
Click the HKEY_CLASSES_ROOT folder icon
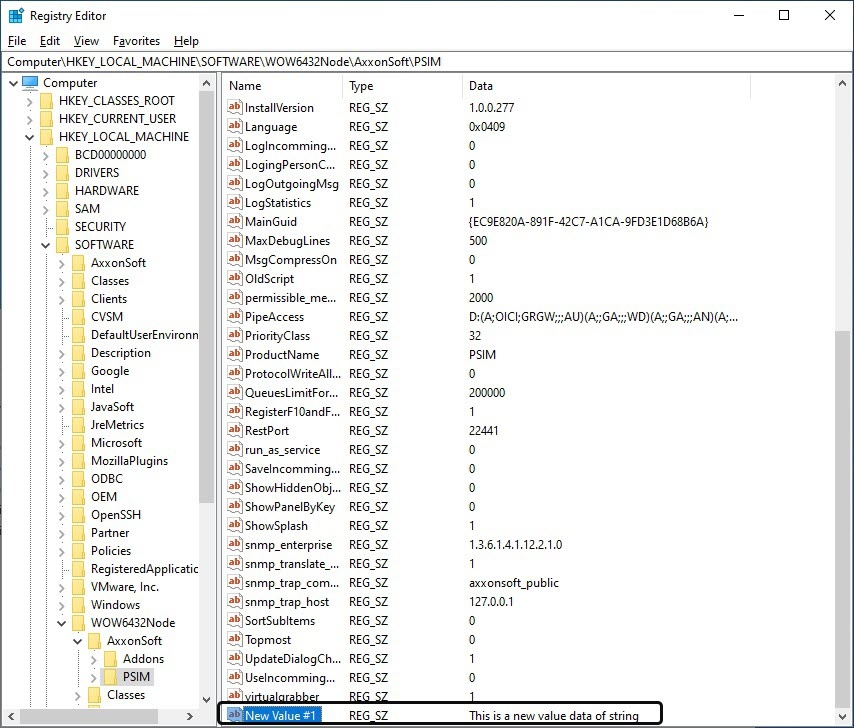point(46,101)
